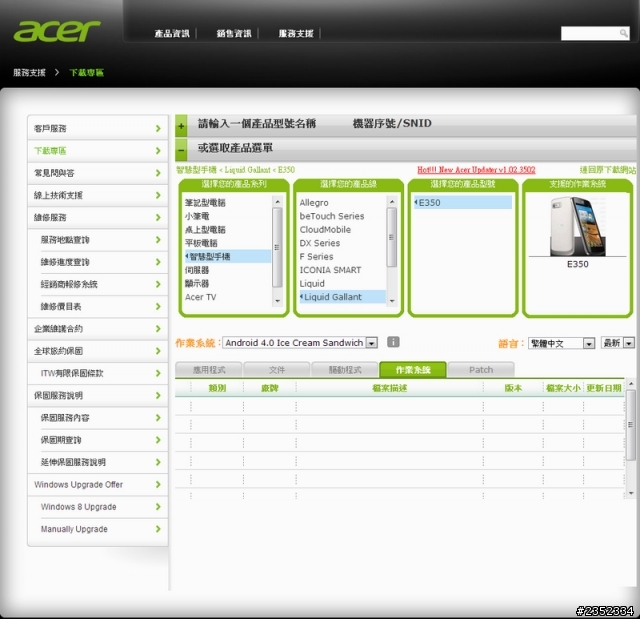This screenshot has height=619, width=640.
Task: Open the 最新 sort dropdown
Action: (x=618, y=343)
